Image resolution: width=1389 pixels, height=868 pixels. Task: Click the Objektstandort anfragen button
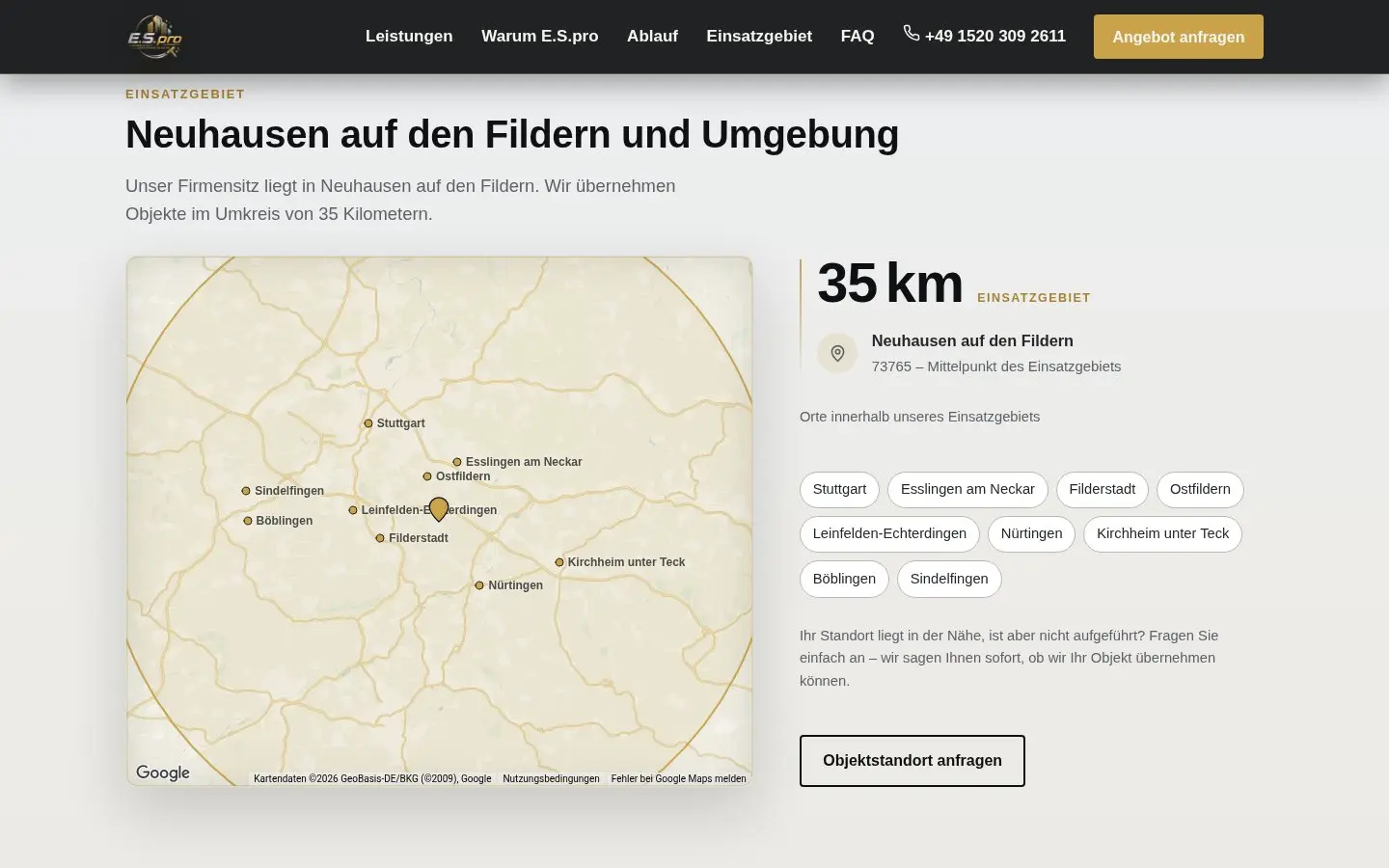(912, 761)
